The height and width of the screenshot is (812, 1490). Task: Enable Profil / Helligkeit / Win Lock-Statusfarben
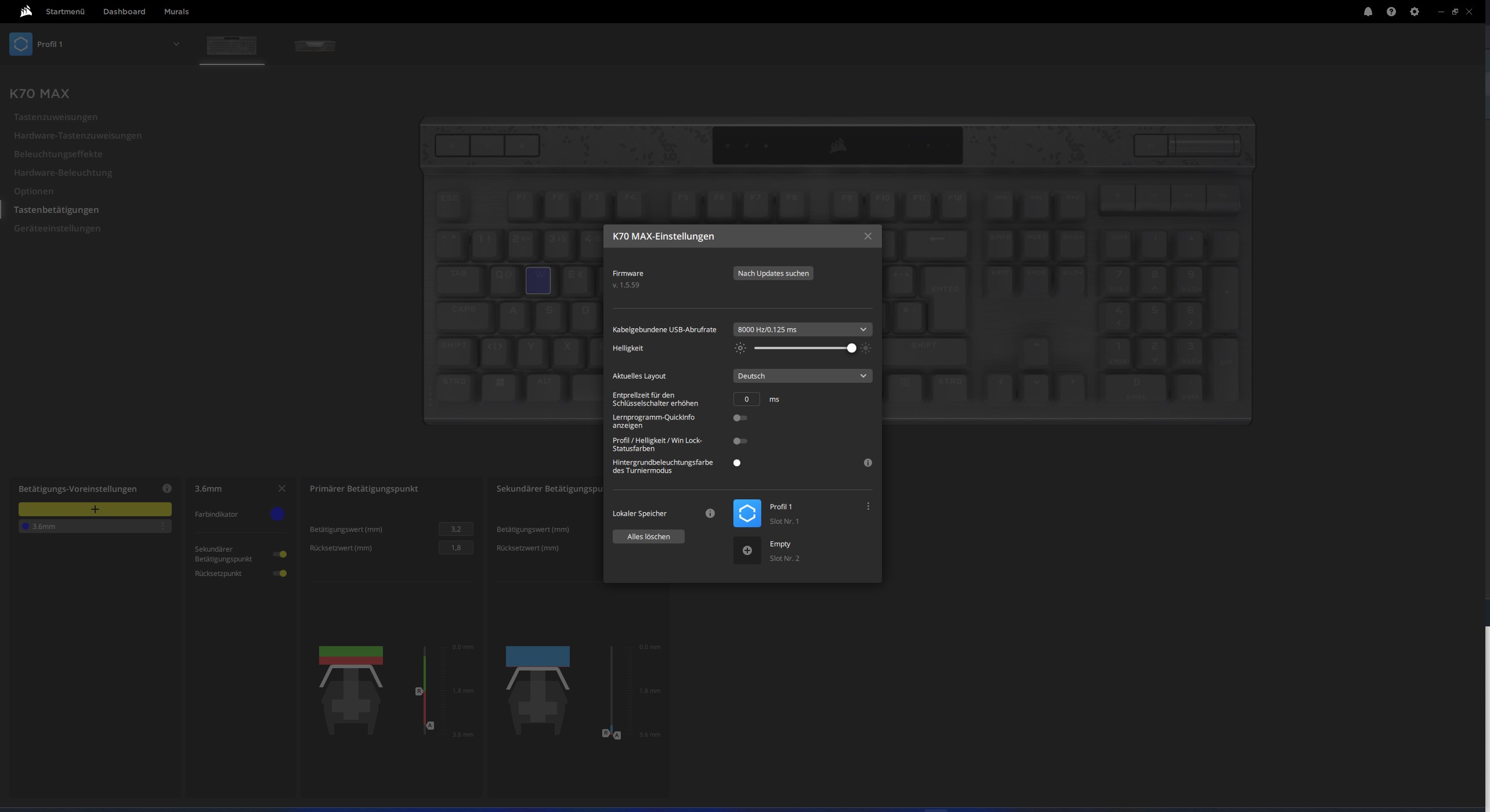click(x=740, y=441)
